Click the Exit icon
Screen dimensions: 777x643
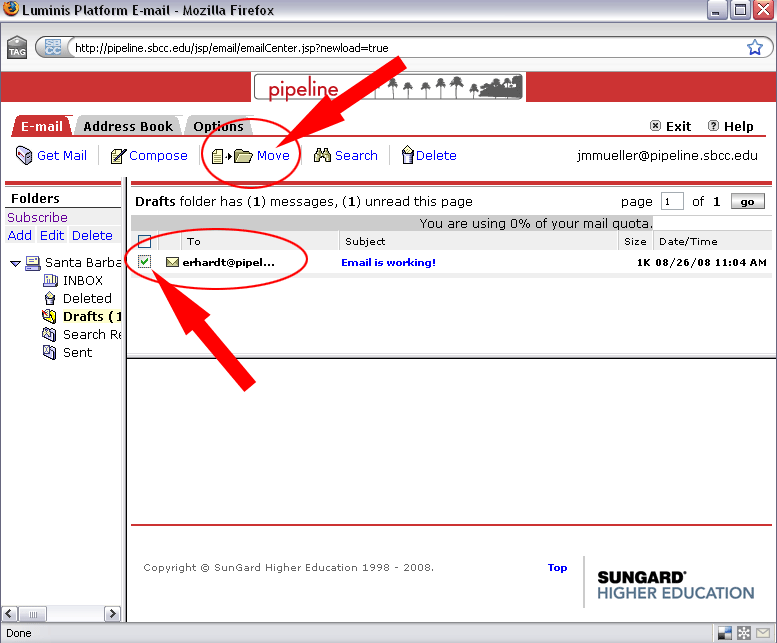(x=655, y=127)
